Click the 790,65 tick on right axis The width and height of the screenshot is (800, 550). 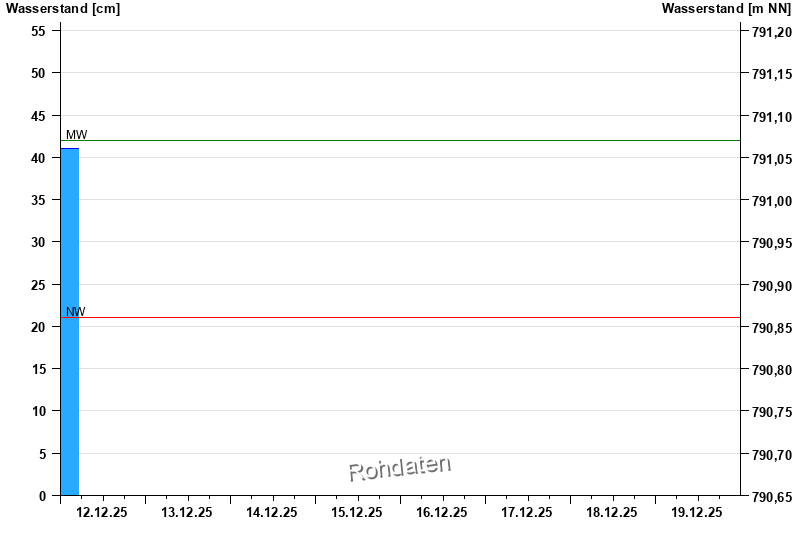point(772,497)
